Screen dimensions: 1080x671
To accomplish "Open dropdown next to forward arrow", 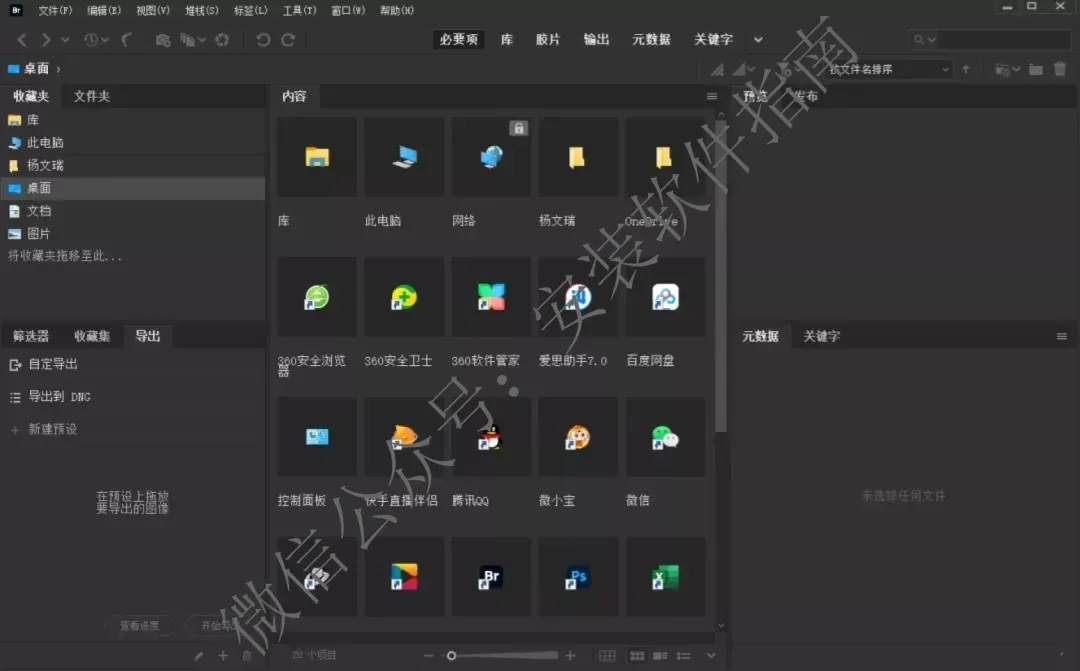I will point(65,40).
